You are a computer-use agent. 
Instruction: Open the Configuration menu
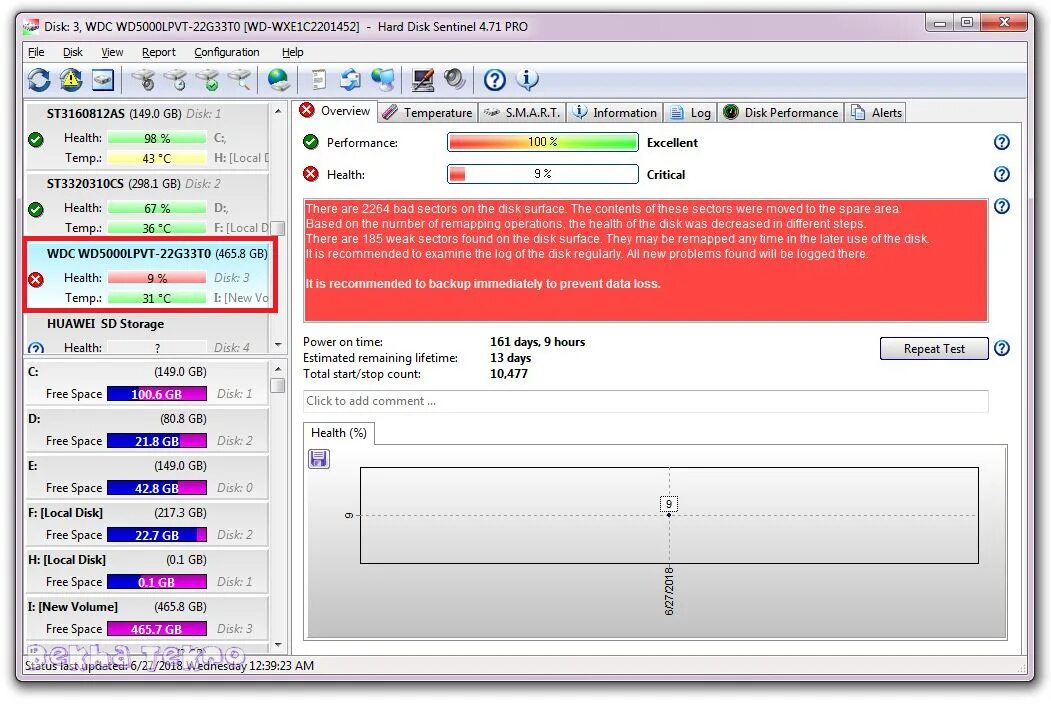(x=227, y=52)
